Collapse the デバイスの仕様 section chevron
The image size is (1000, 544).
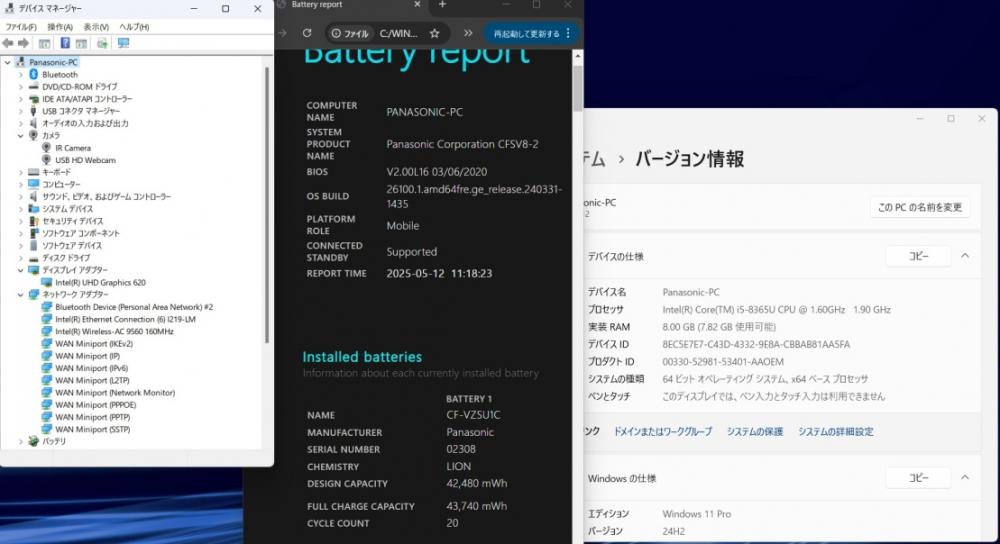[965, 256]
